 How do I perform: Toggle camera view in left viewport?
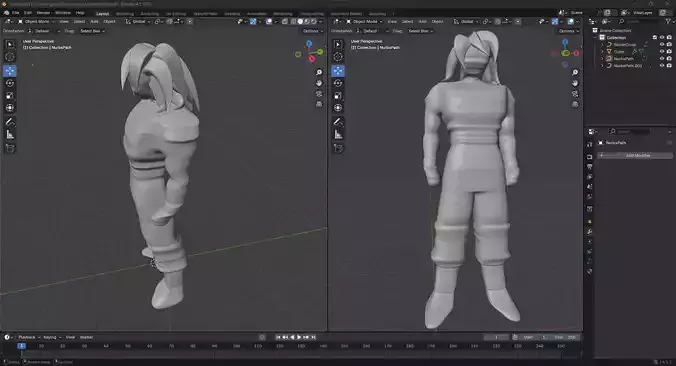click(x=319, y=94)
